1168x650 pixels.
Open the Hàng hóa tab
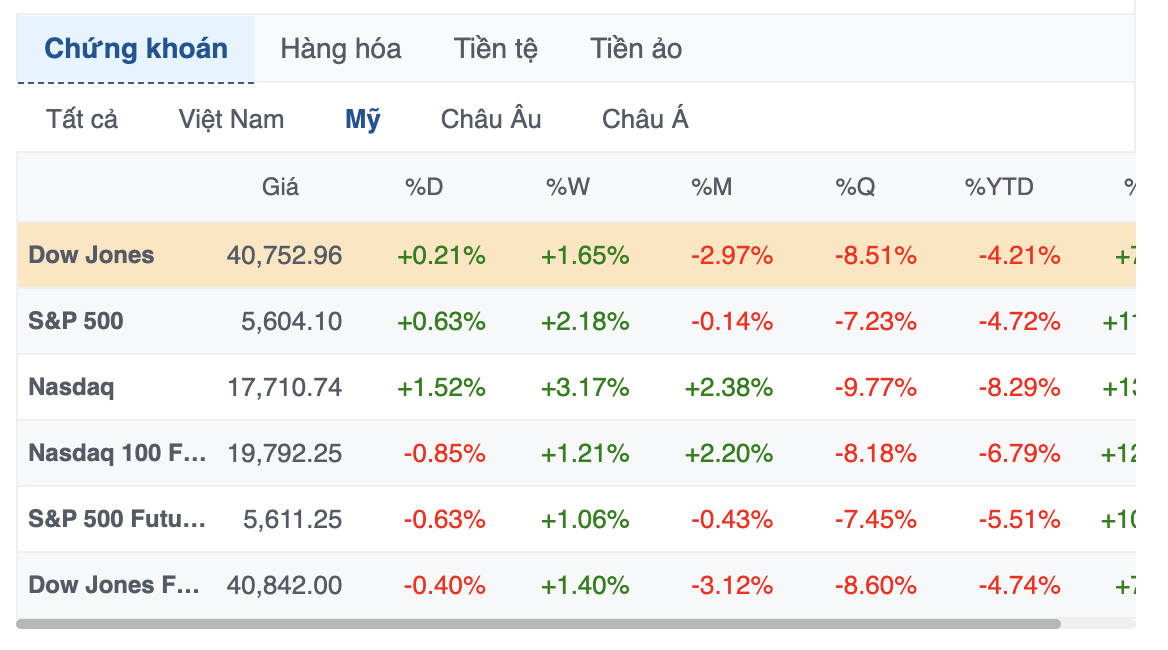[x=341, y=48]
